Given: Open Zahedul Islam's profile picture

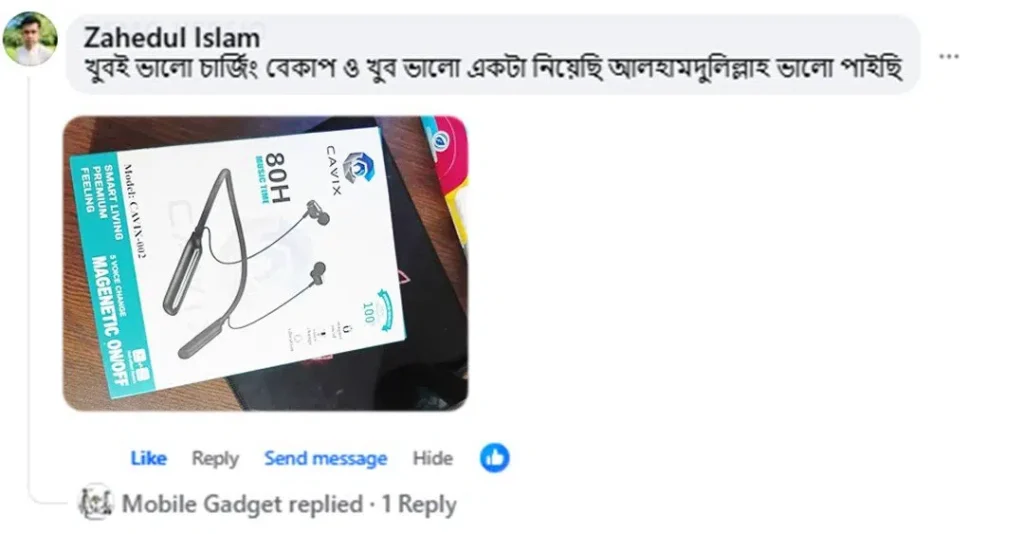Looking at the screenshot, I should (x=30, y=39).
